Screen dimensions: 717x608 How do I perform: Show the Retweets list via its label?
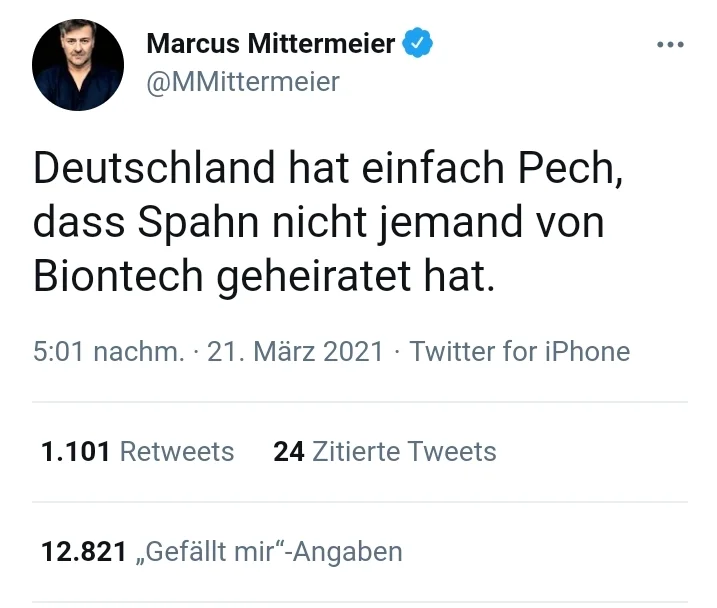[177, 452]
